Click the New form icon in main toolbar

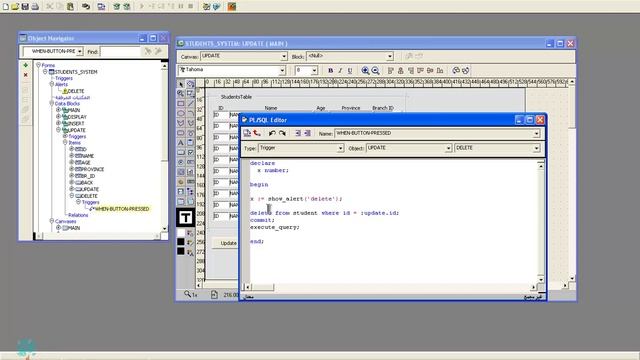[6, 6]
